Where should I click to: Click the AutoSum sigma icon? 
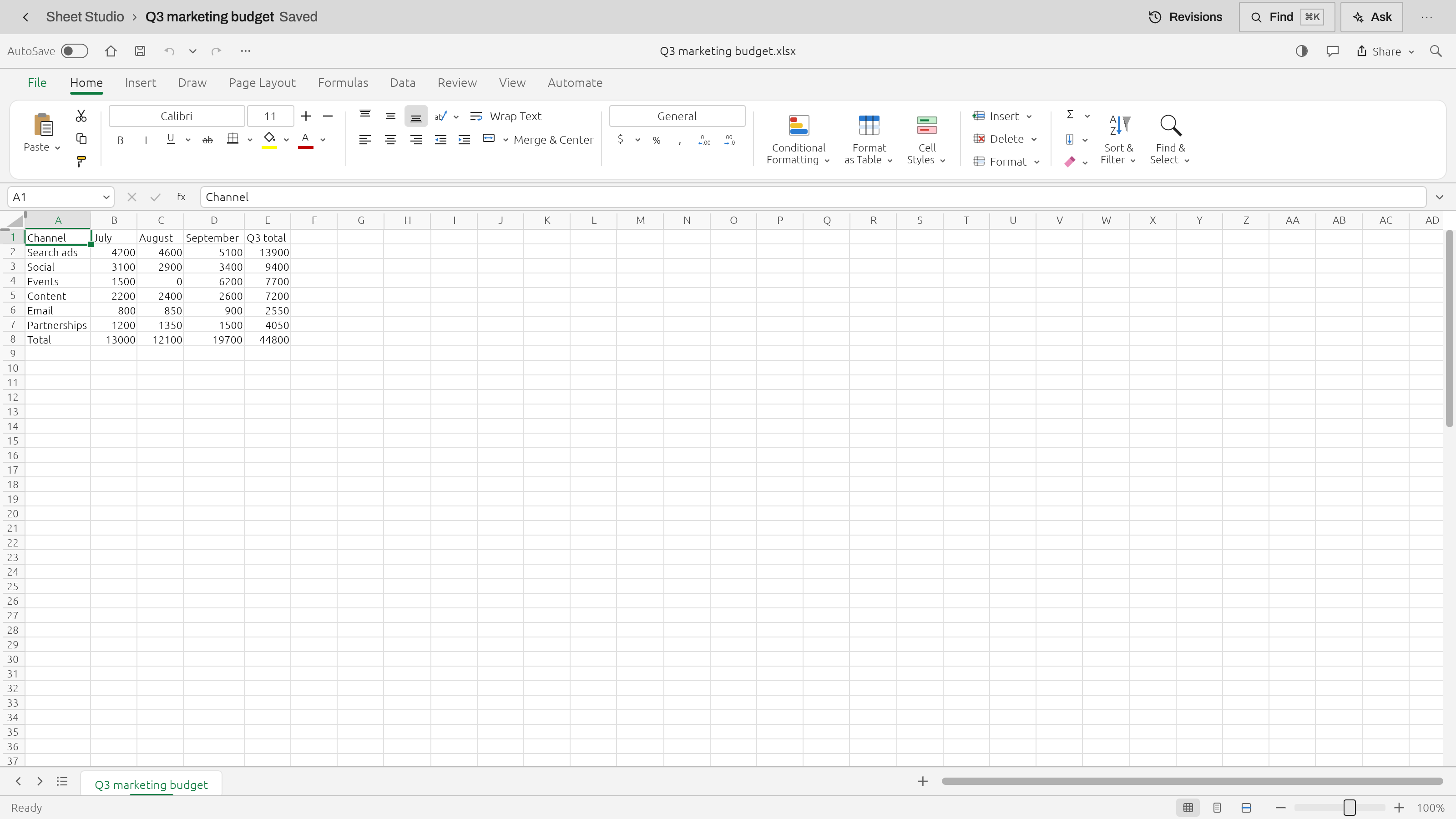[1070, 115]
